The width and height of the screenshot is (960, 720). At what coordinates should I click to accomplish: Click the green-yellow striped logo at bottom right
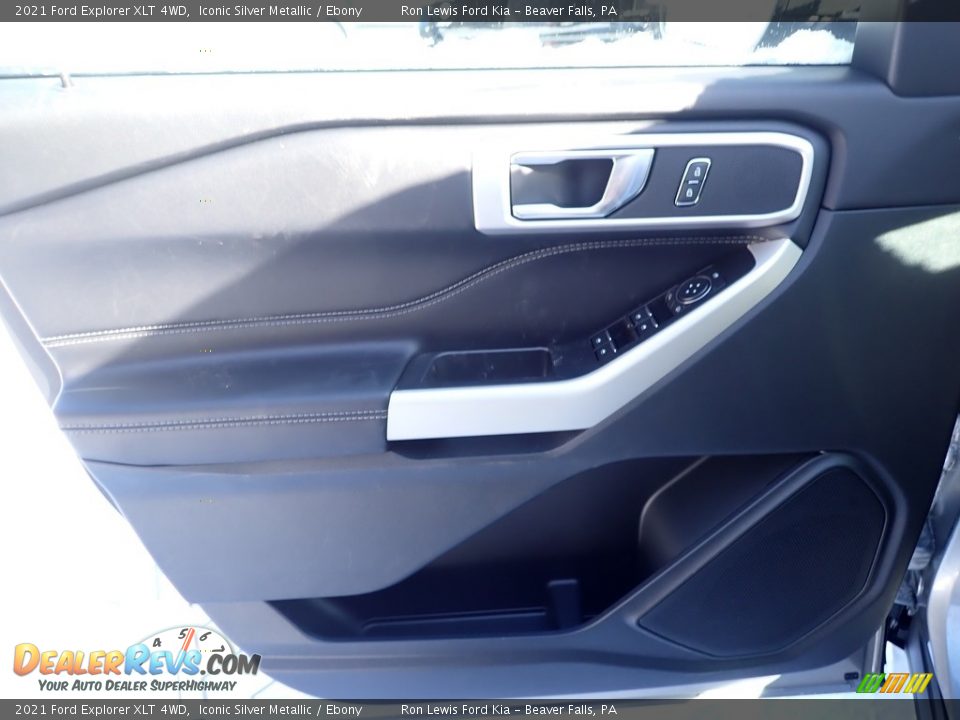tap(894, 683)
